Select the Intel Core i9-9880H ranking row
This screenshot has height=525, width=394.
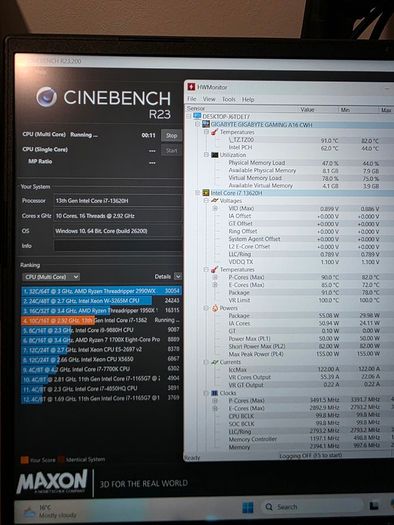(101, 330)
